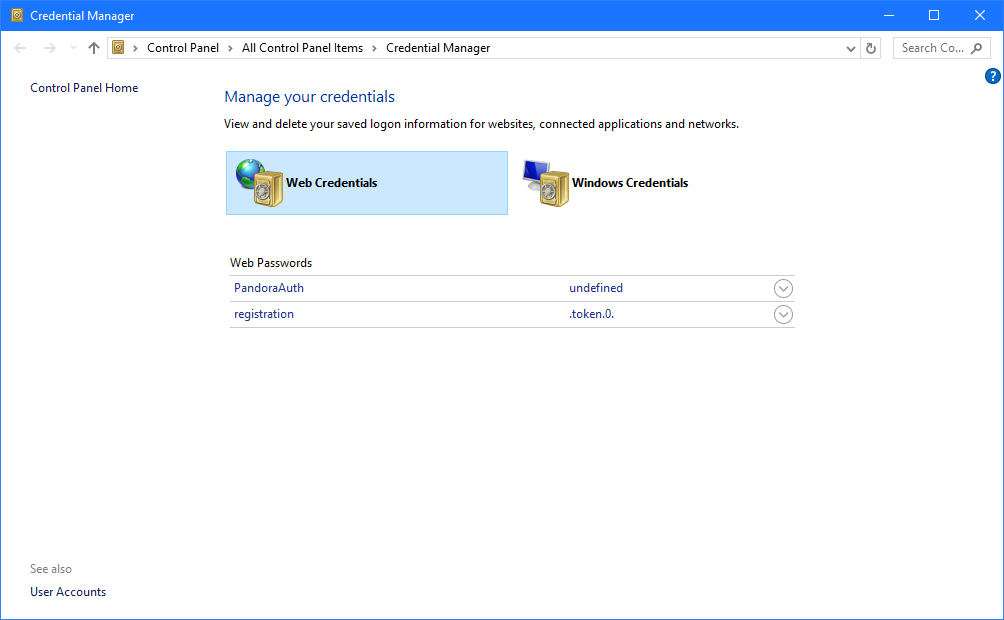Click the 'undefined' username text
Screen dimensions: 1004x620
(x=596, y=288)
